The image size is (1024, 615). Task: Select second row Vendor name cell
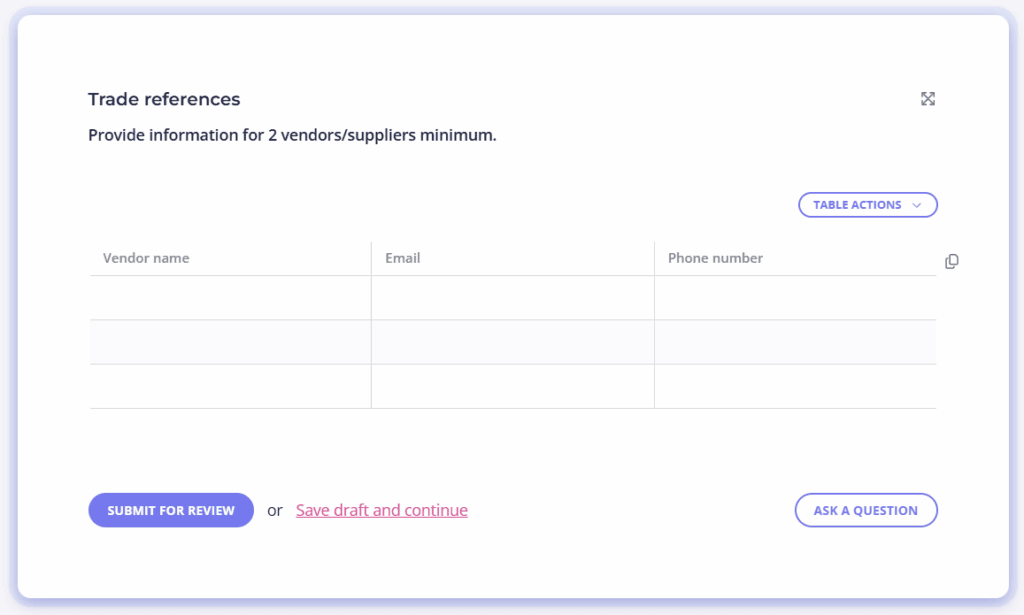[231, 342]
